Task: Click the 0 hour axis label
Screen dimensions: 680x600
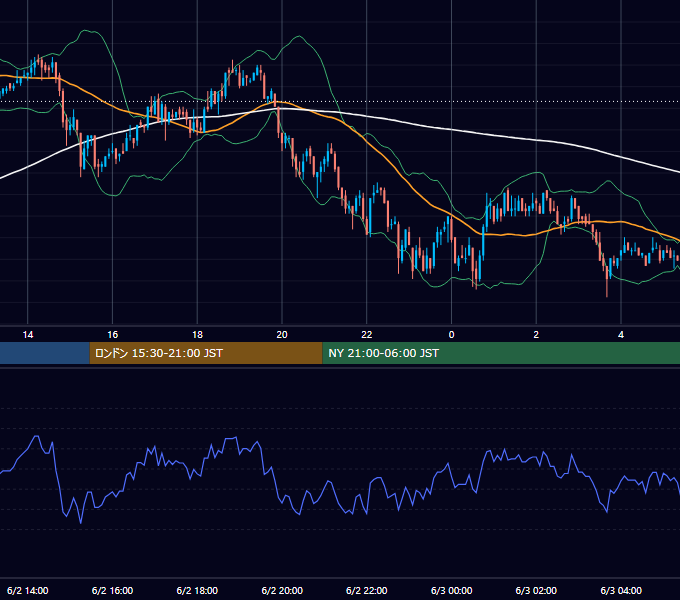Action: click(451, 335)
